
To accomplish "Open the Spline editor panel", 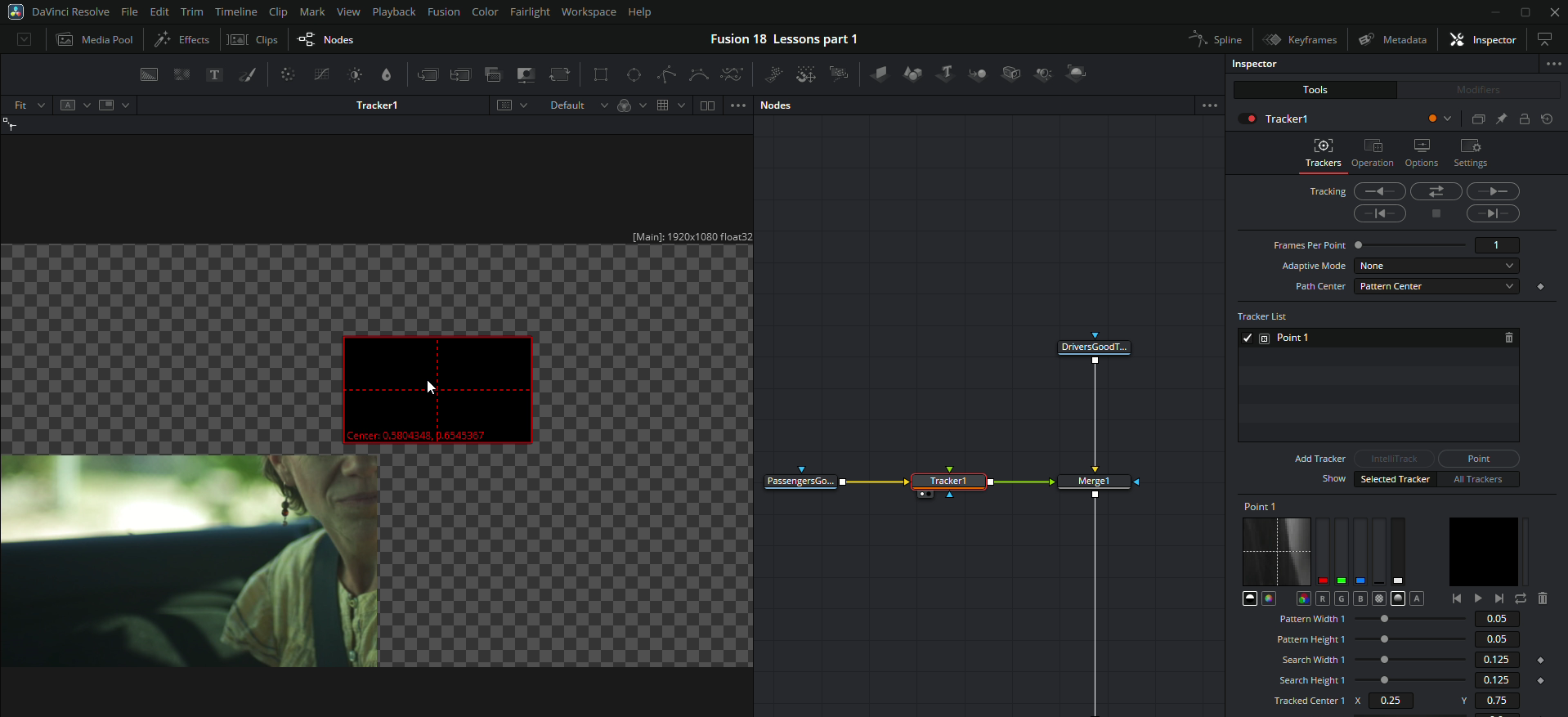I will (x=1215, y=39).
